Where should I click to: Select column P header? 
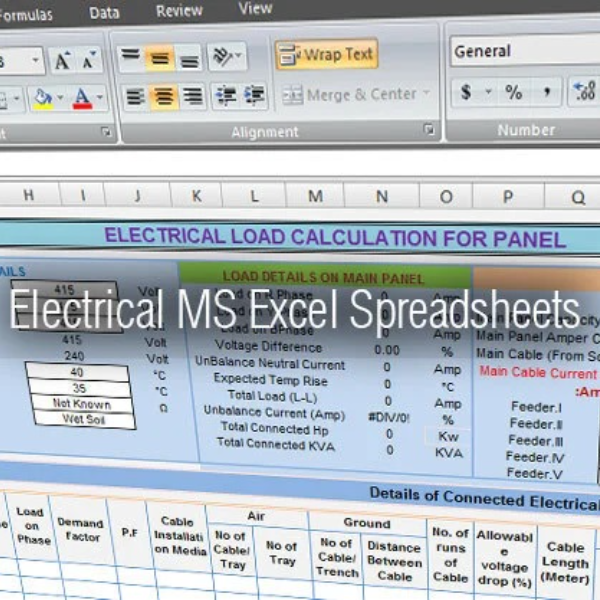click(x=508, y=197)
